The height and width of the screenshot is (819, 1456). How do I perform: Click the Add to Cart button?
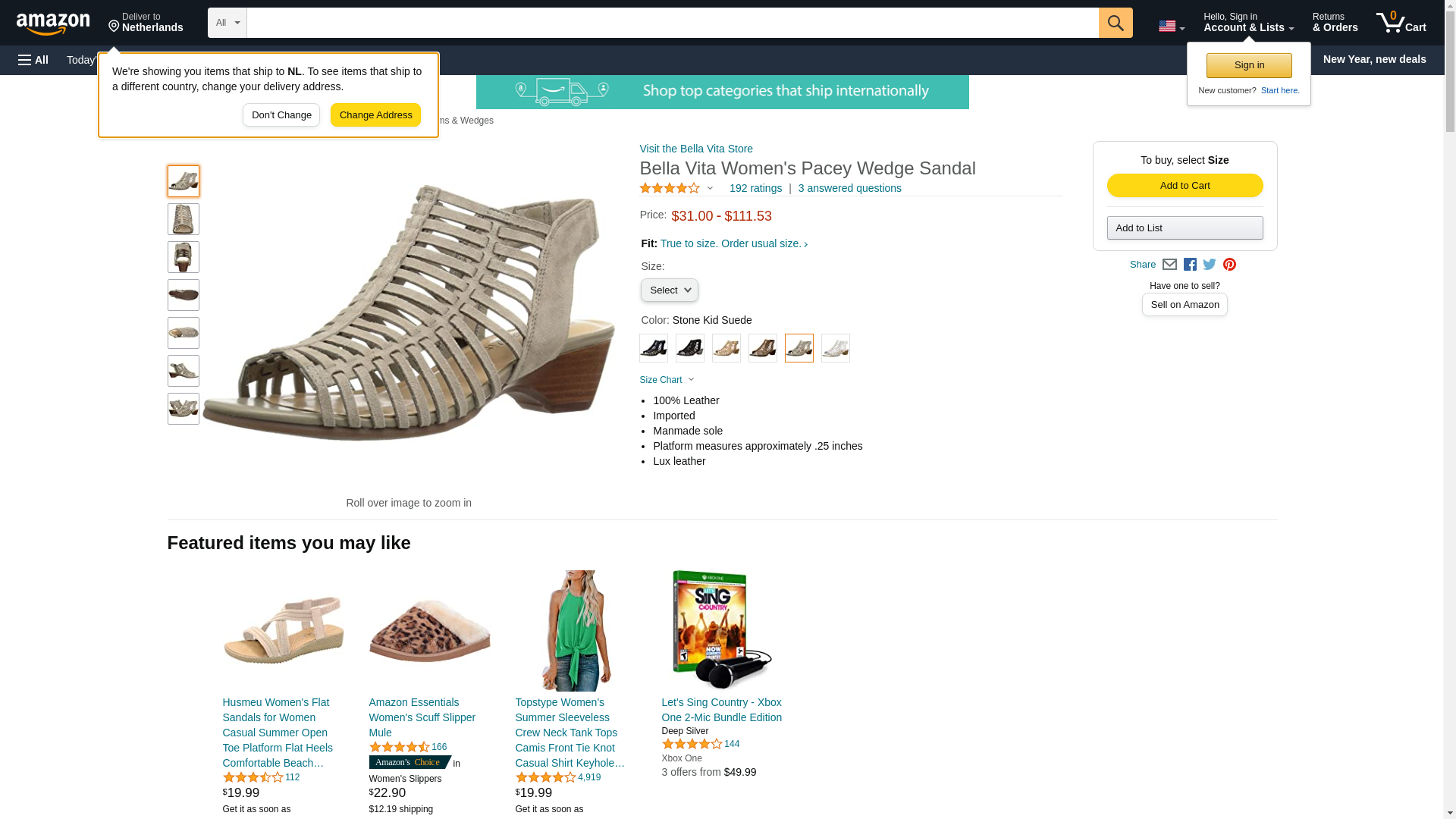(1185, 186)
